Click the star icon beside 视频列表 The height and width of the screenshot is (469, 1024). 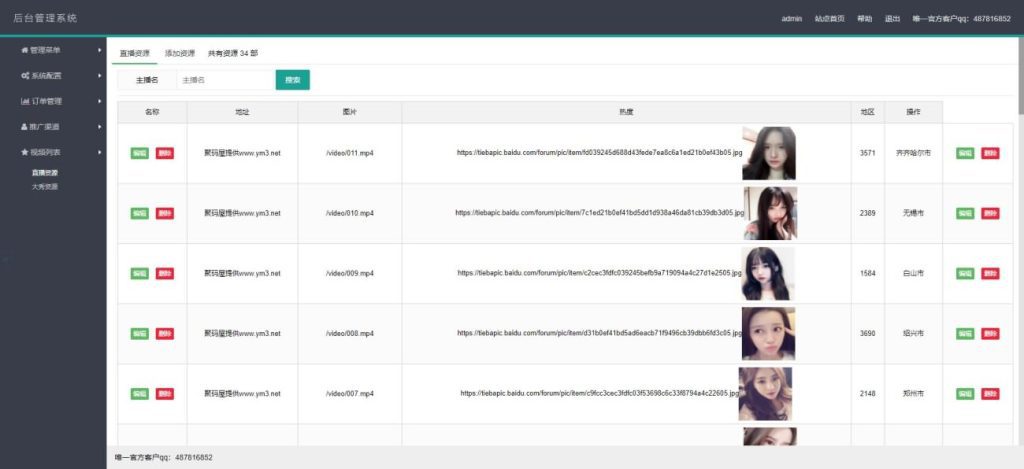point(25,152)
